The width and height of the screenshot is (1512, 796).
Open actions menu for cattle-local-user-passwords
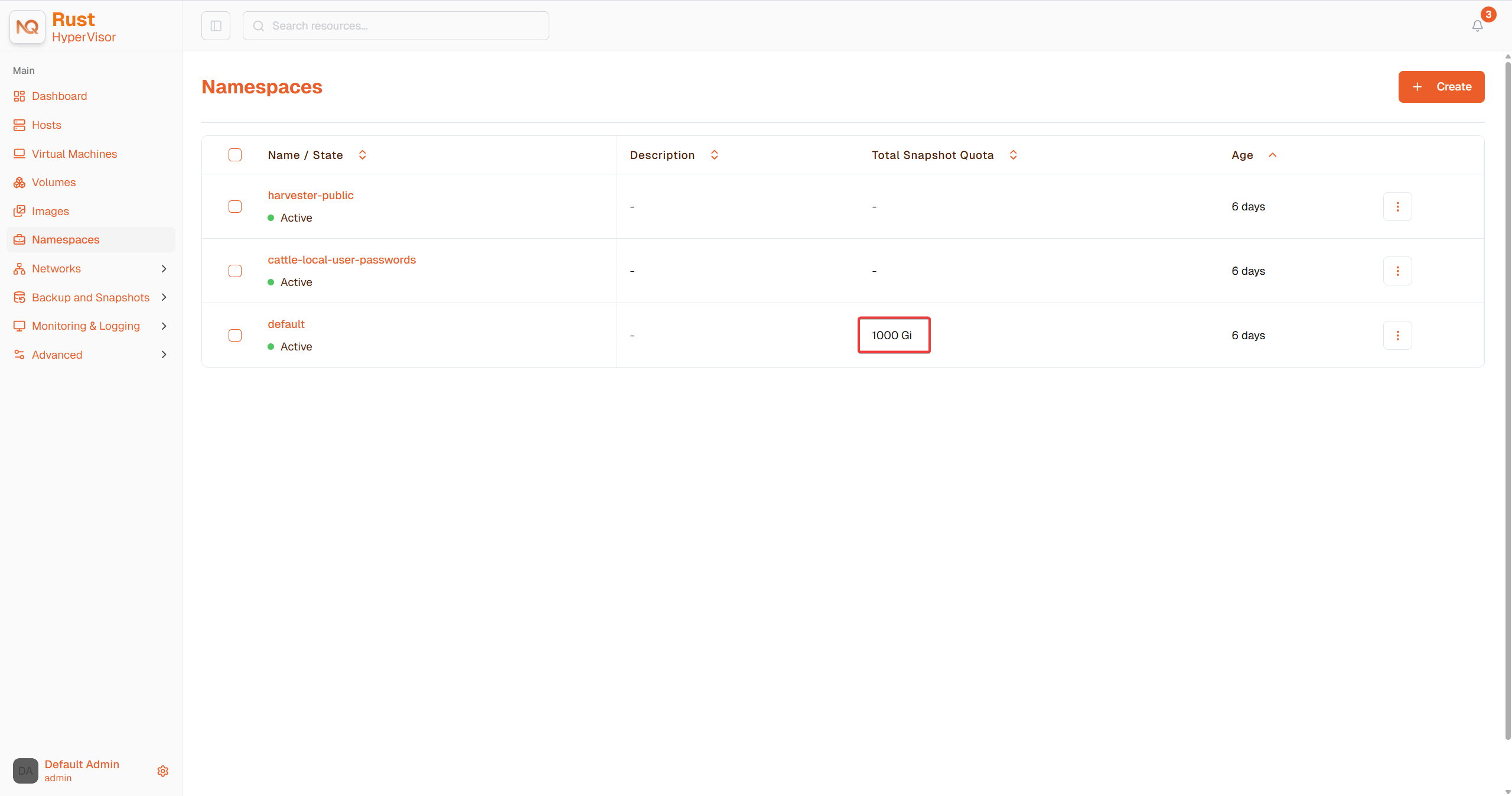pyautogui.click(x=1397, y=271)
